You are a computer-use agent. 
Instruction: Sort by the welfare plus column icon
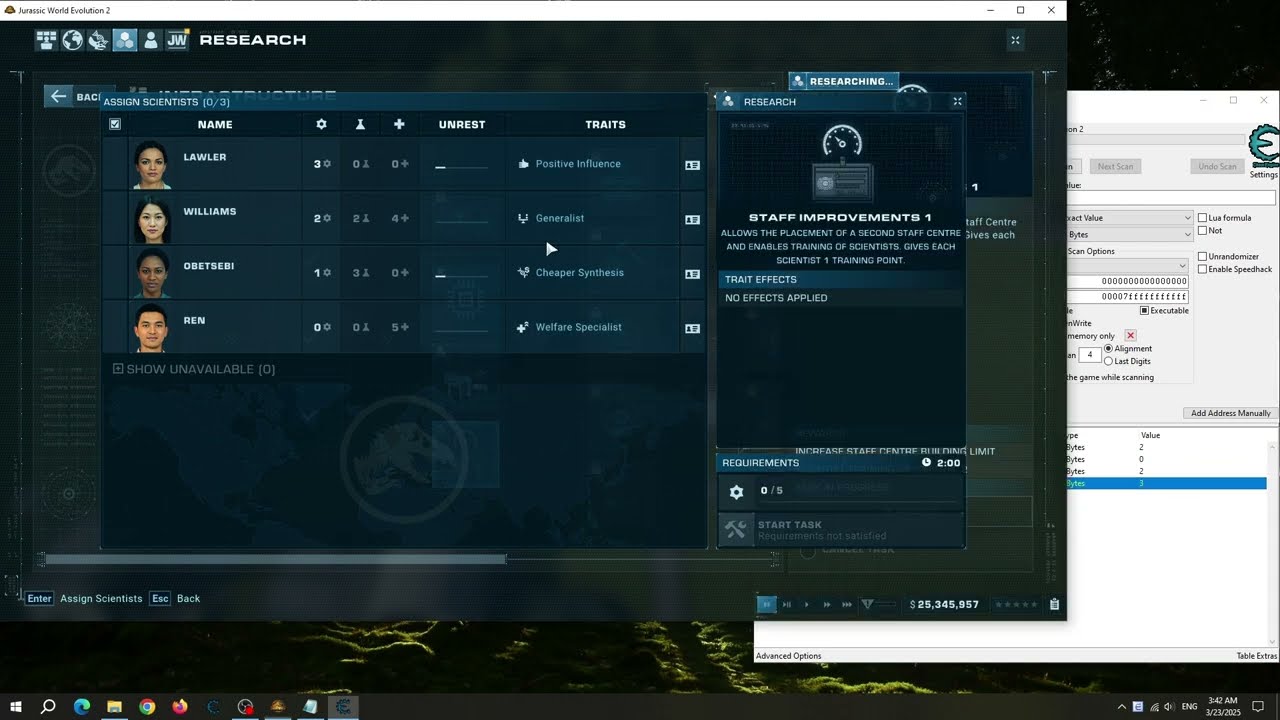(399, 124)
